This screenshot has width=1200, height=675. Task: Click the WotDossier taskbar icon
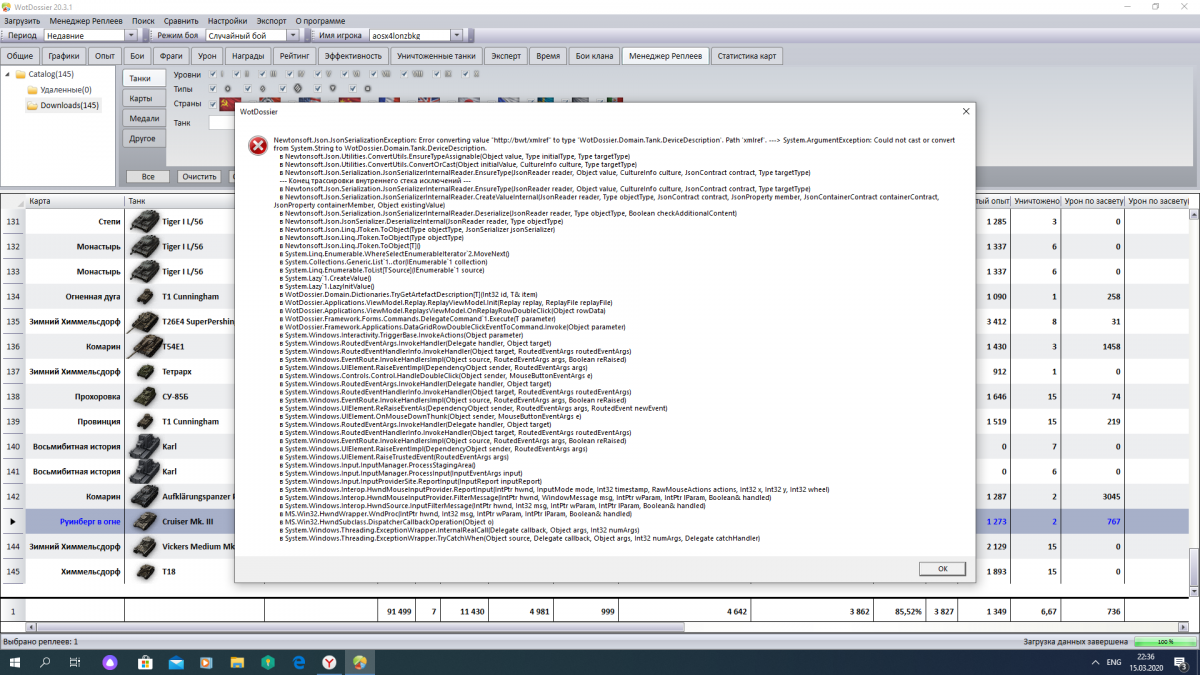click(x=360, y=662)
